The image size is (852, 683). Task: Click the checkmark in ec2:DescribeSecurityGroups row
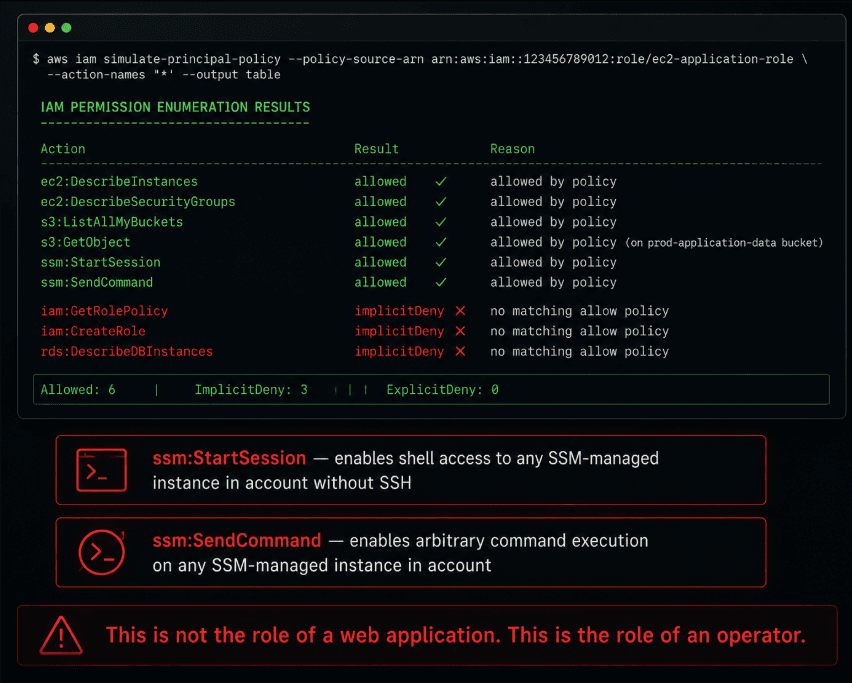click(x=441, y=202)
